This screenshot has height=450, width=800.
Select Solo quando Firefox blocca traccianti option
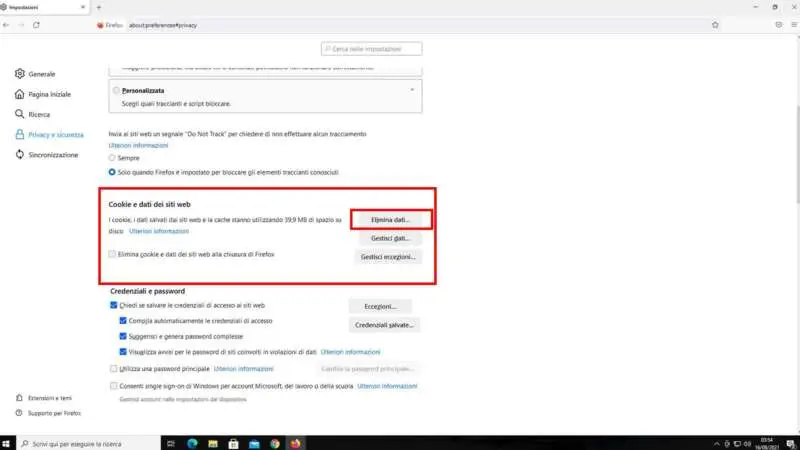pos(112,172)
